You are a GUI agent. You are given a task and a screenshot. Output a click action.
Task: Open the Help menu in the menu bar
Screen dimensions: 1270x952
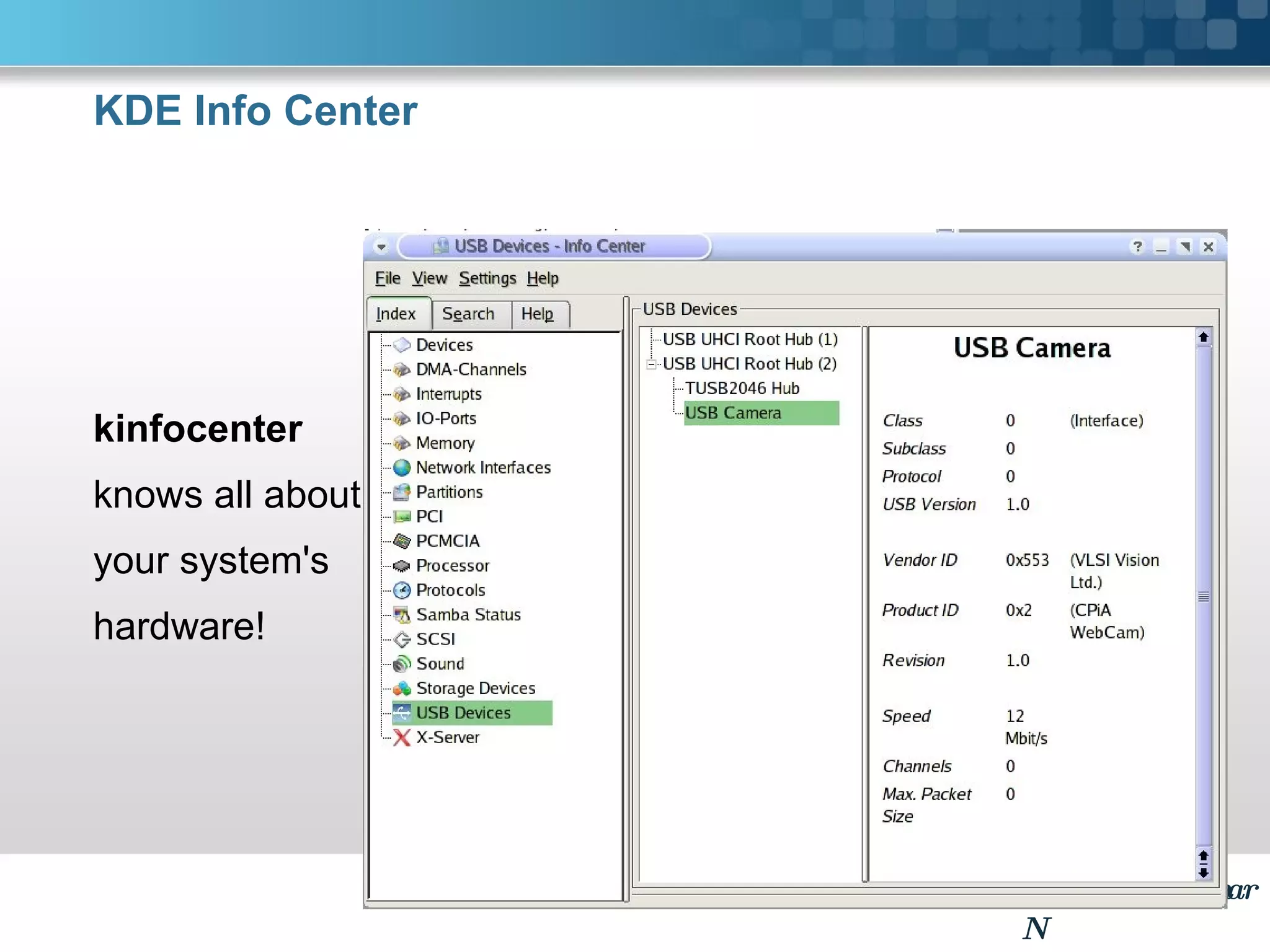point(543,278)
